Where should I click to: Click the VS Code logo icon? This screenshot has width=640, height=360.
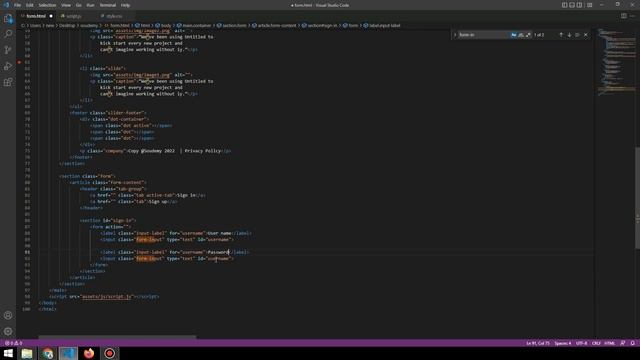pyautogui.click(x=6, y=5)
